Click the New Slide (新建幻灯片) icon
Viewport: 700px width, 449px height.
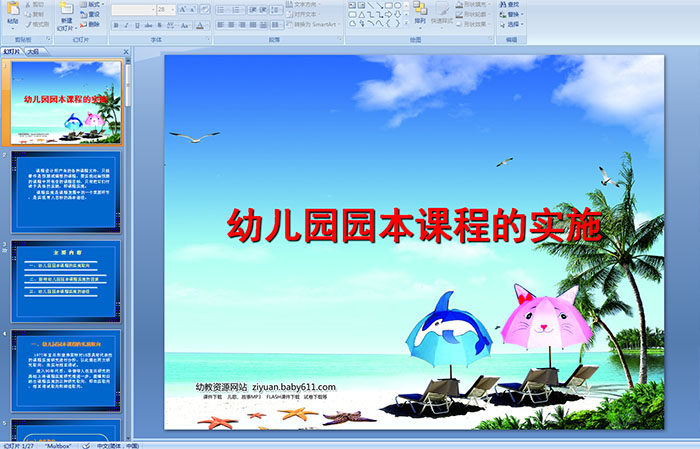tap(67, 8)
